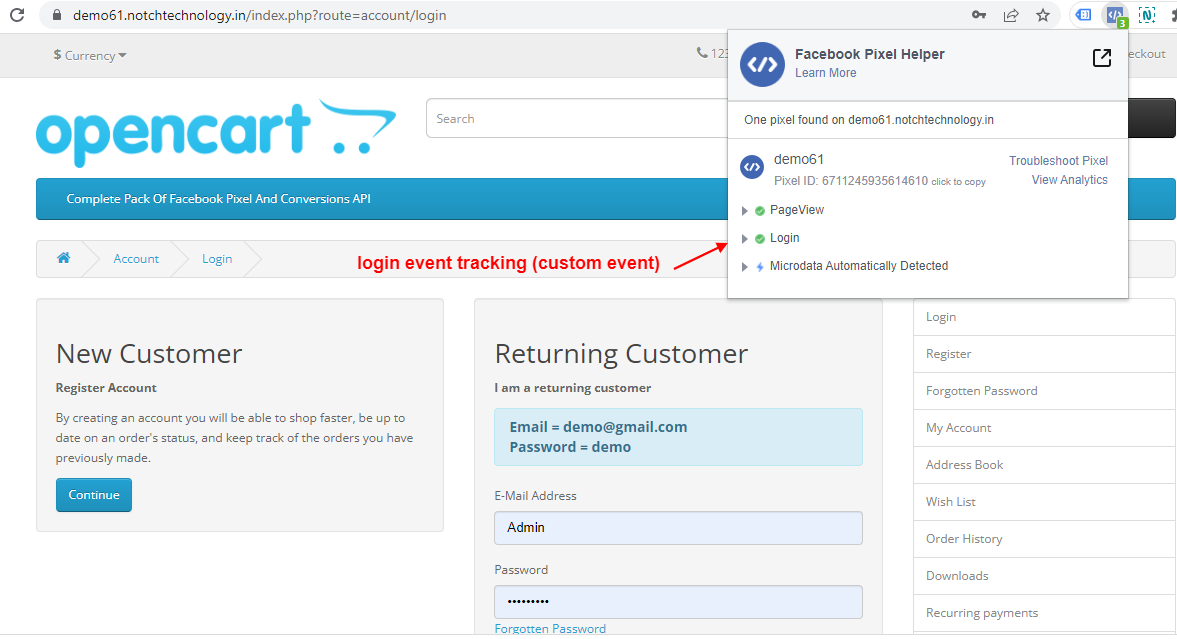
Task: Click the demo credentials info box
Action: pyautogui.click(x=678, y=437)
